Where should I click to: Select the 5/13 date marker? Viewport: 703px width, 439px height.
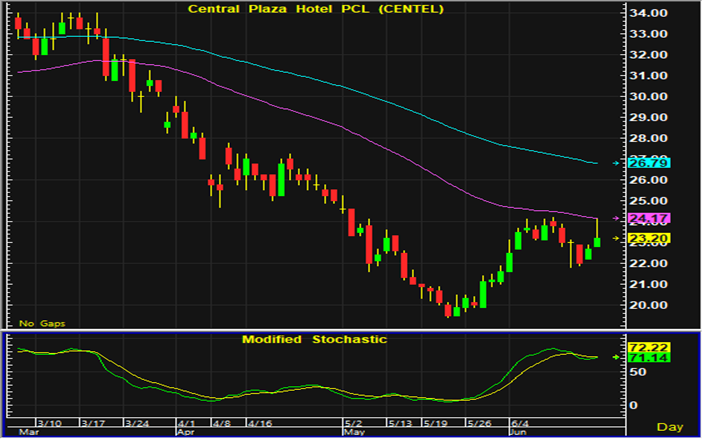(400, 424)
